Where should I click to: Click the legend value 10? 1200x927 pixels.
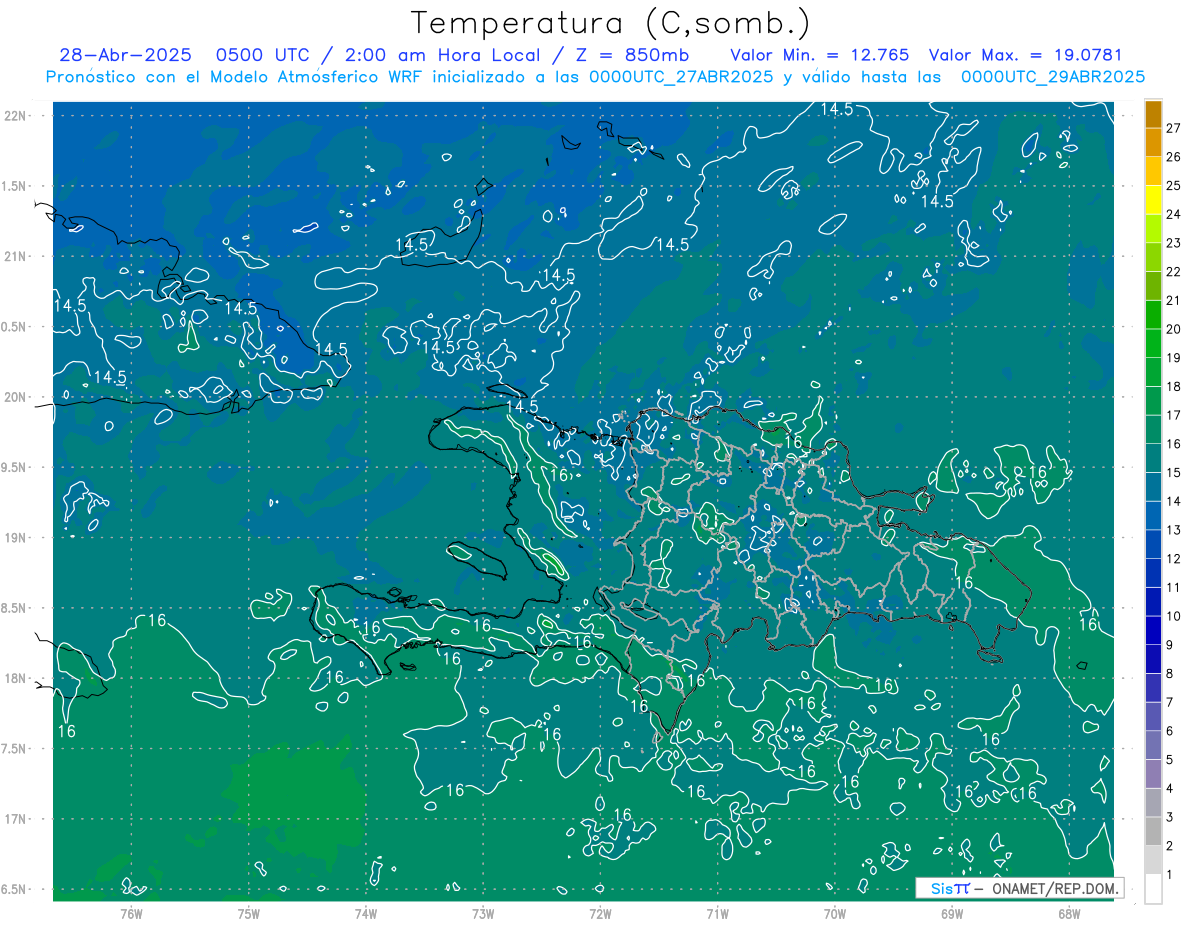1174,616
